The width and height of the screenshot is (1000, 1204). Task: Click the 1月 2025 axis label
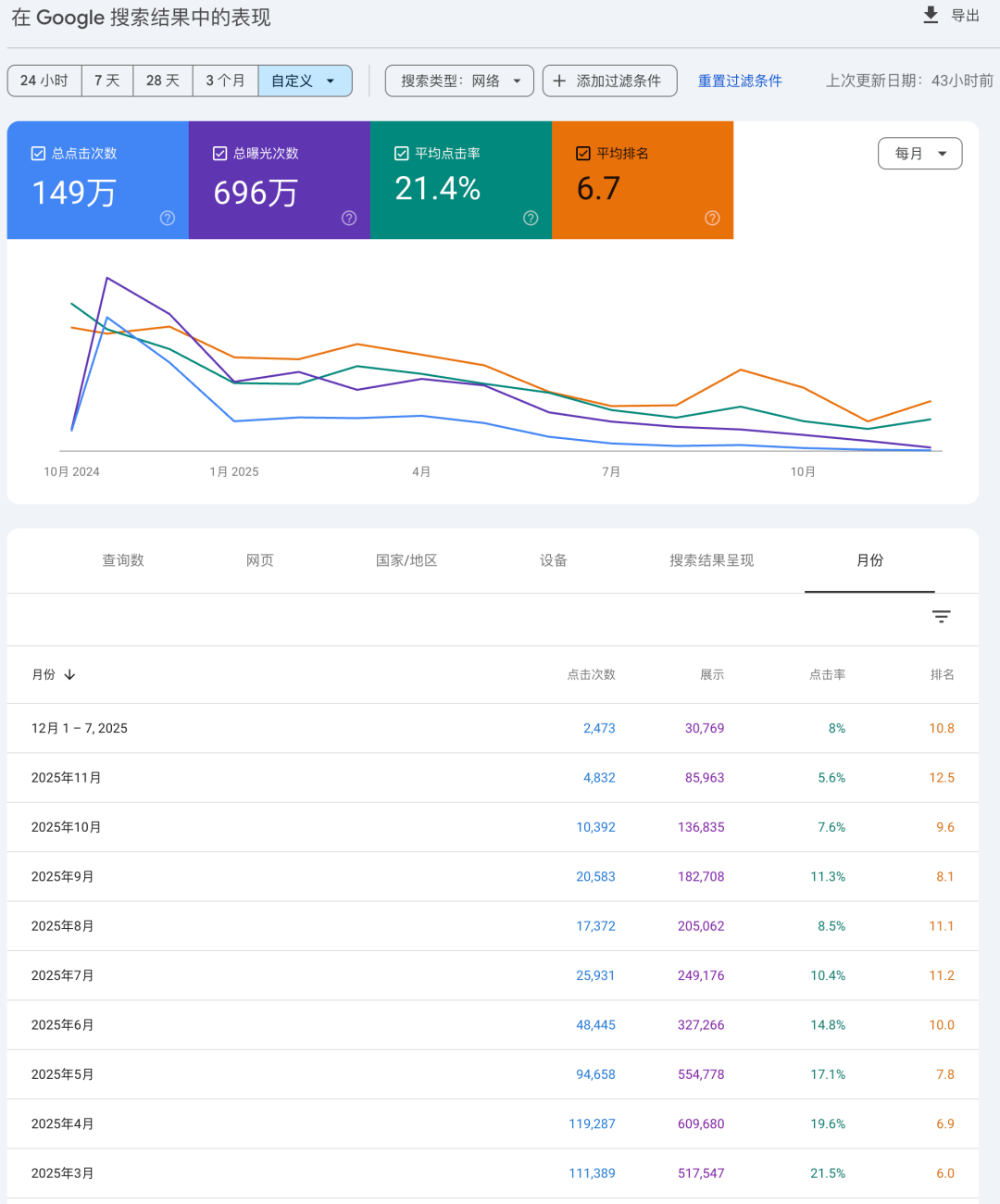234,471
